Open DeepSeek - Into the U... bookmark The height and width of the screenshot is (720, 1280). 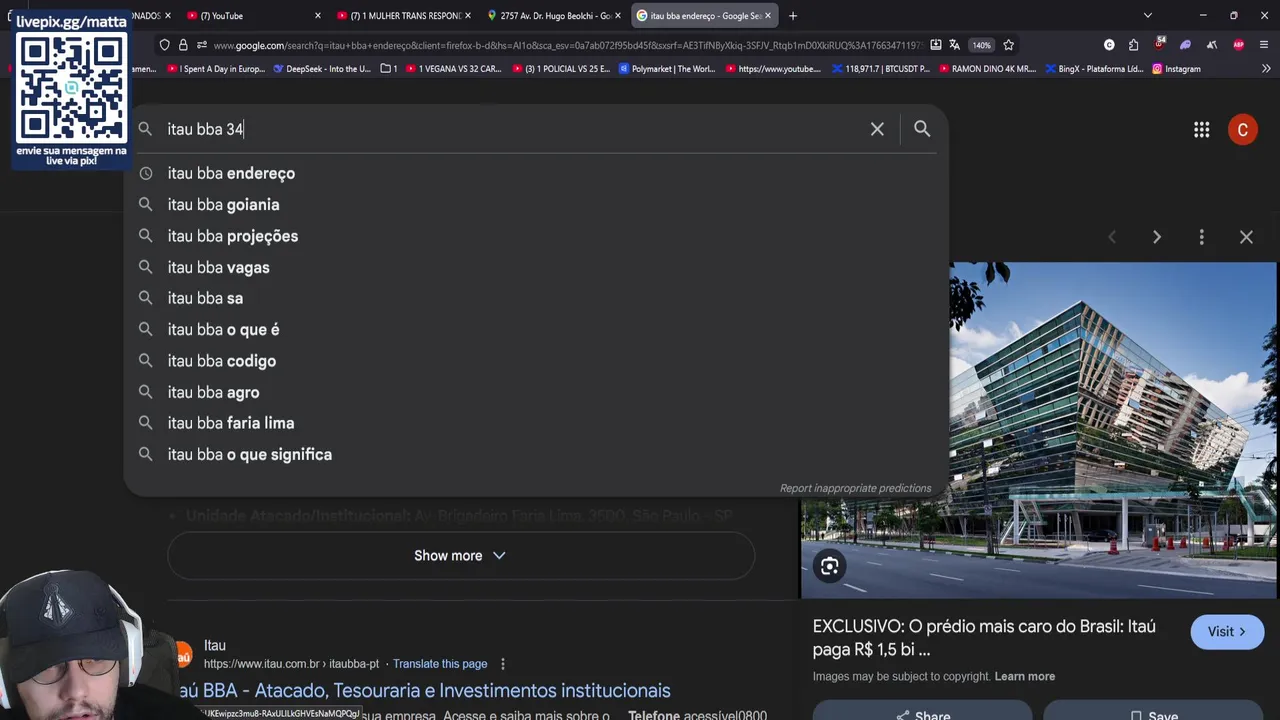[321, 69]
